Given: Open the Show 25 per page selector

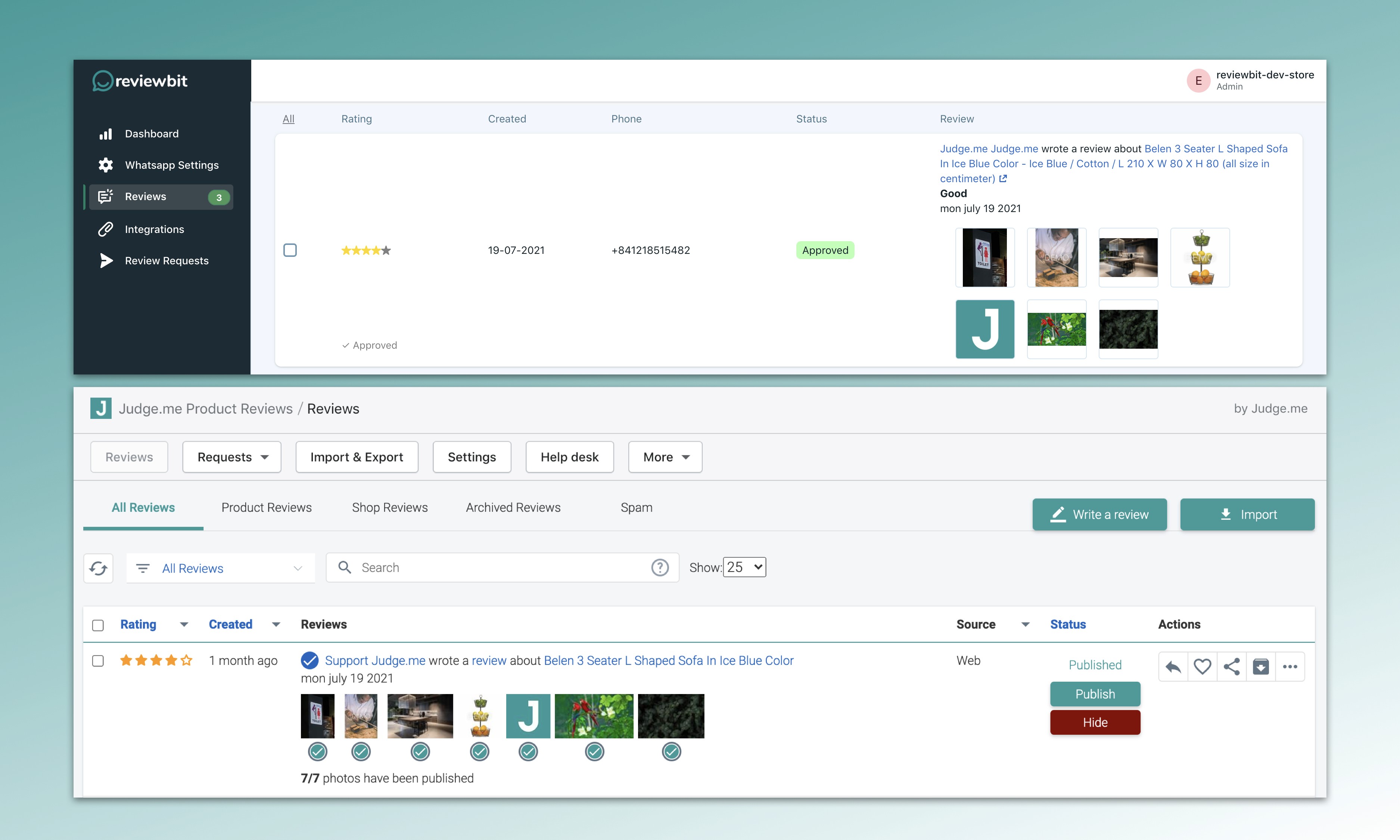Looking at the screenshot, I should (x=744, y=567).
